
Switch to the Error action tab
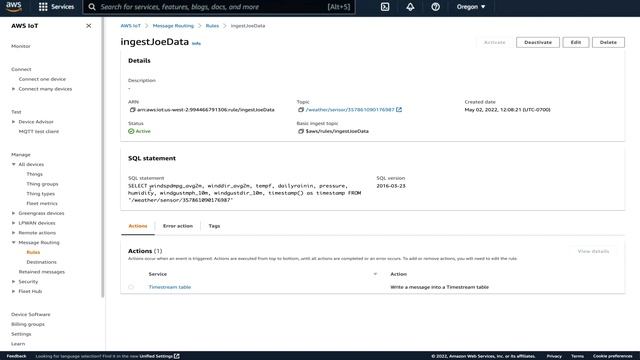click(178, 226)
